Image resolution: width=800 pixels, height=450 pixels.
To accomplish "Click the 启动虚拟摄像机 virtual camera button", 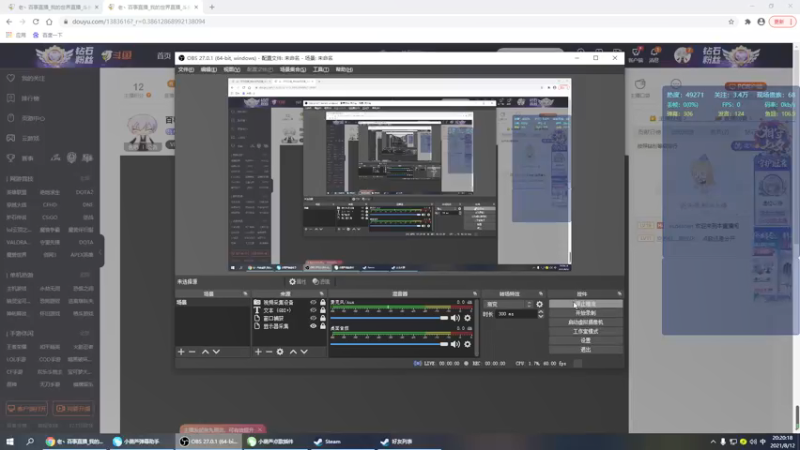I will (586, 322).
